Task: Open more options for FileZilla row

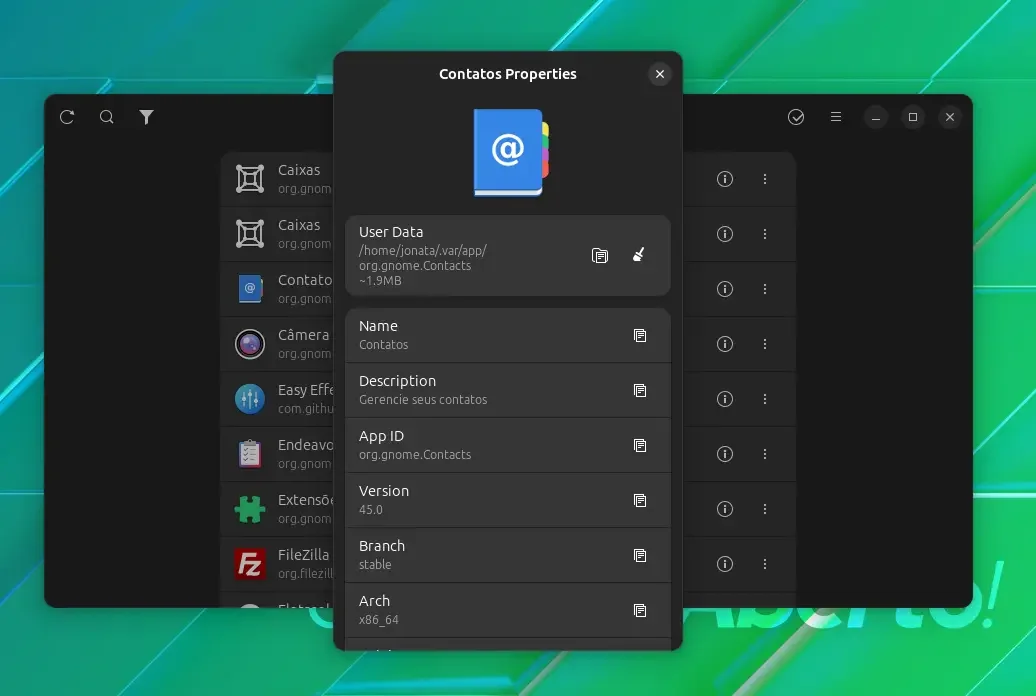Action: [764, 564]
